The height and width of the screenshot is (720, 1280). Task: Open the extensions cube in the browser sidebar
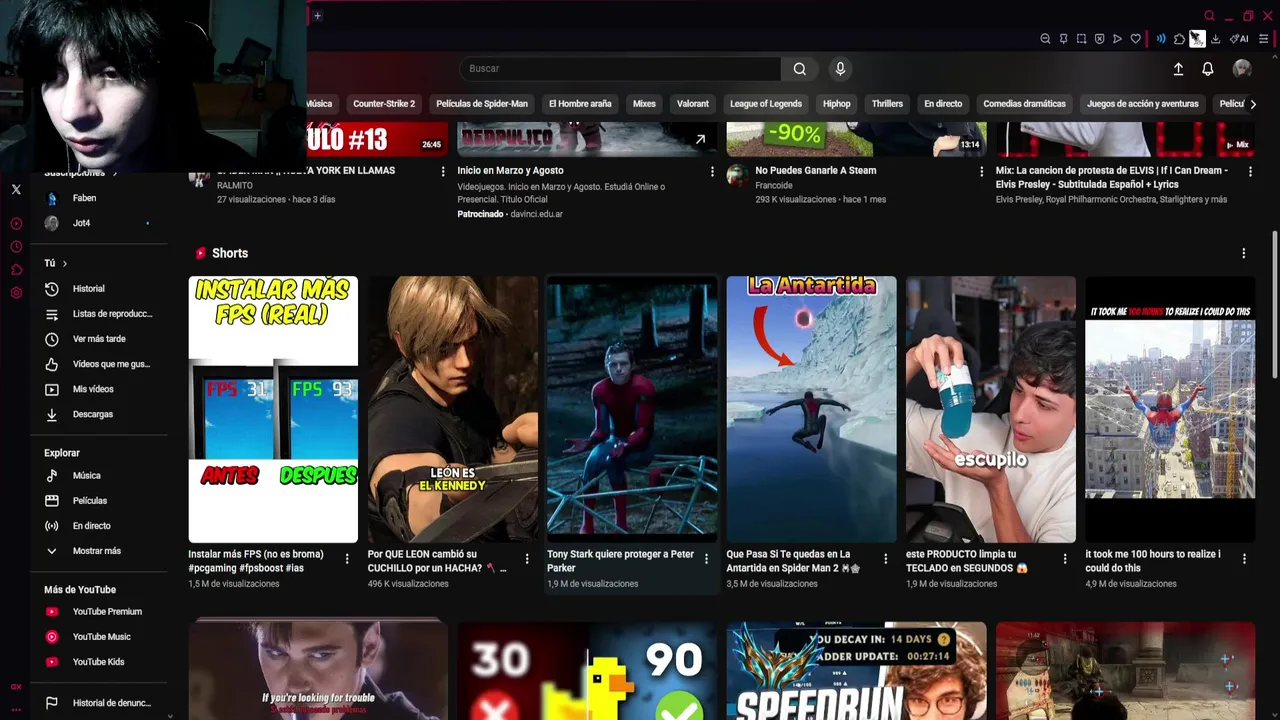pos(16,270)
